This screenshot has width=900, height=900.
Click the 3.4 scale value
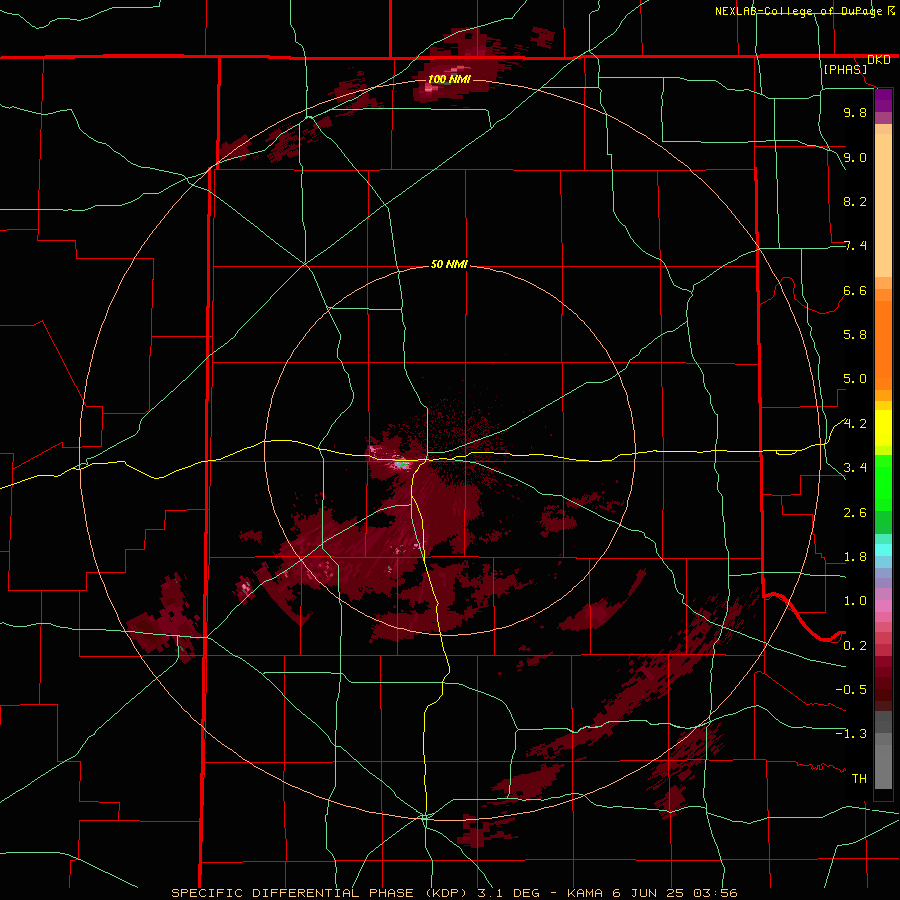[855, 468]
